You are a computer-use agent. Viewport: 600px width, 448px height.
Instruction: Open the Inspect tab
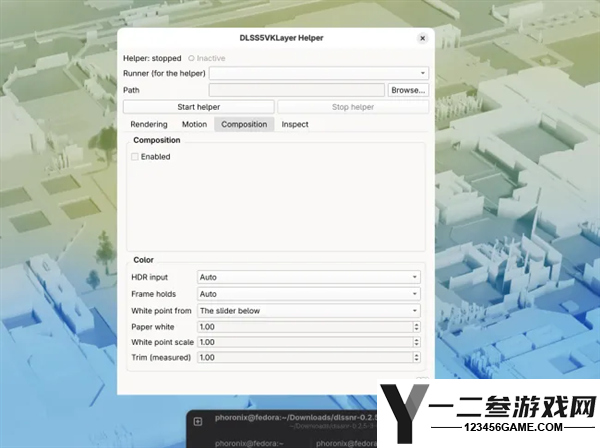[295, 124]
